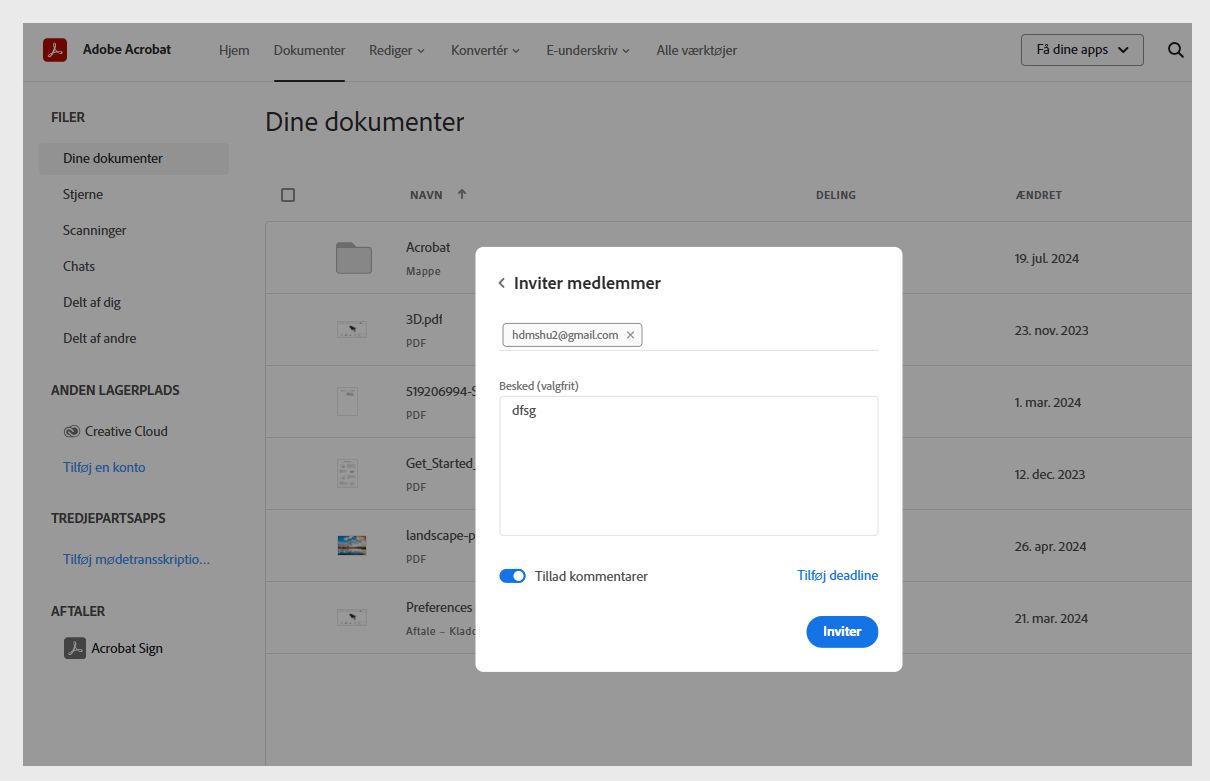Open the Konvertér dropdown

pyautogui.click(x=485, y=49)
